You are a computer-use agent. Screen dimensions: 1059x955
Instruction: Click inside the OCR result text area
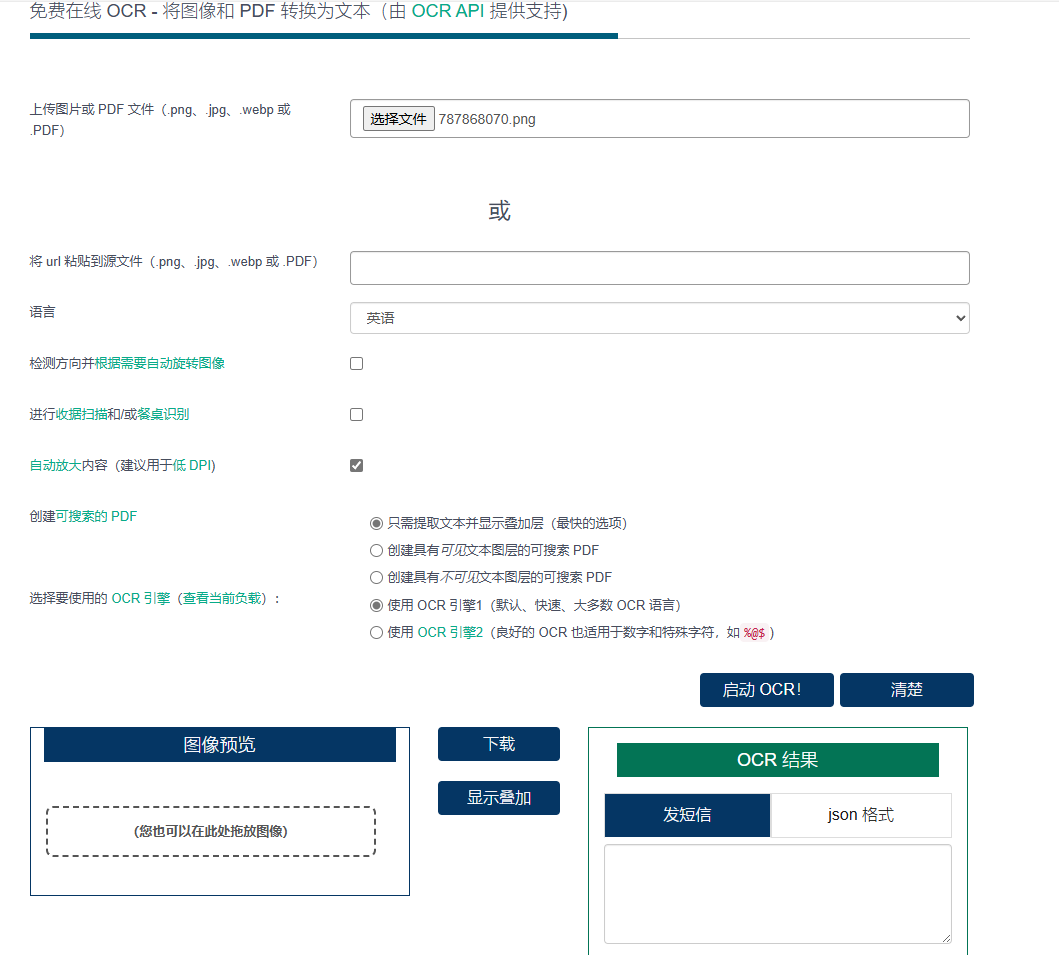(777, 894)
